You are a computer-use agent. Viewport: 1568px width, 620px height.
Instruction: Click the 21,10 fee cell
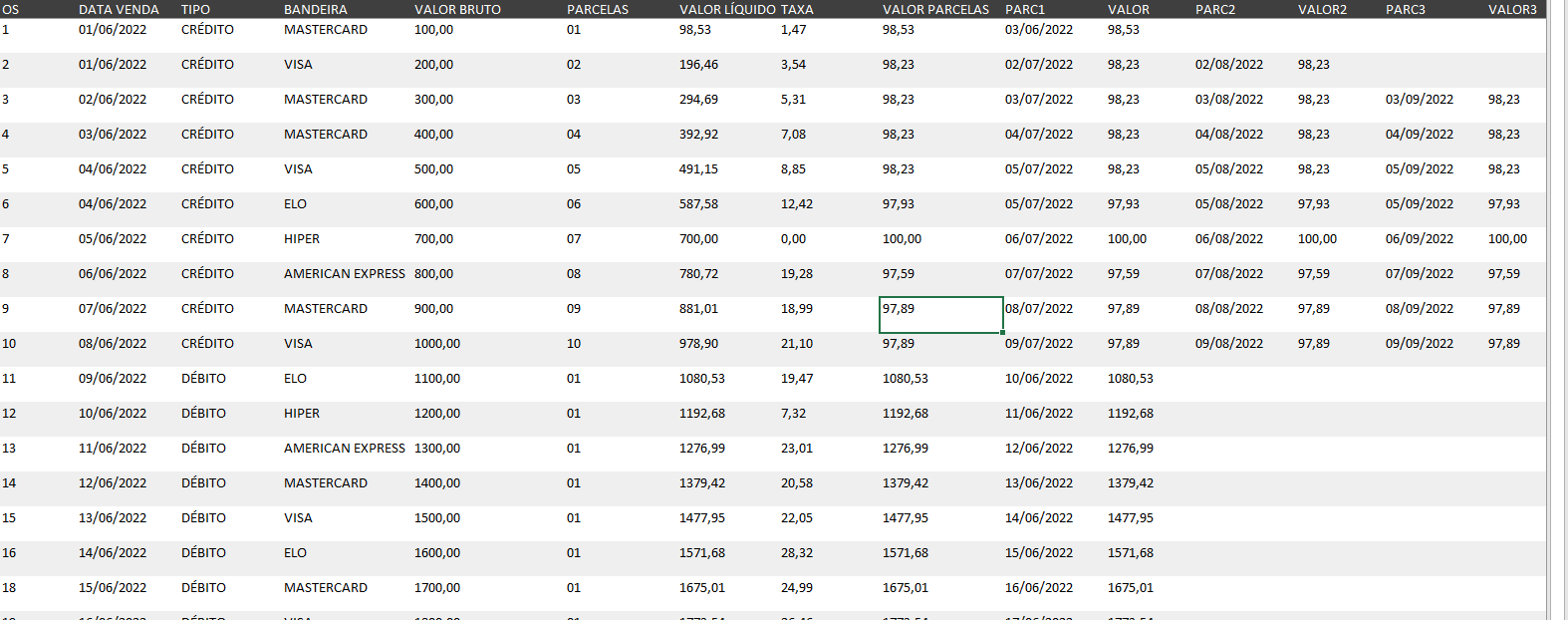coord(797,344)
